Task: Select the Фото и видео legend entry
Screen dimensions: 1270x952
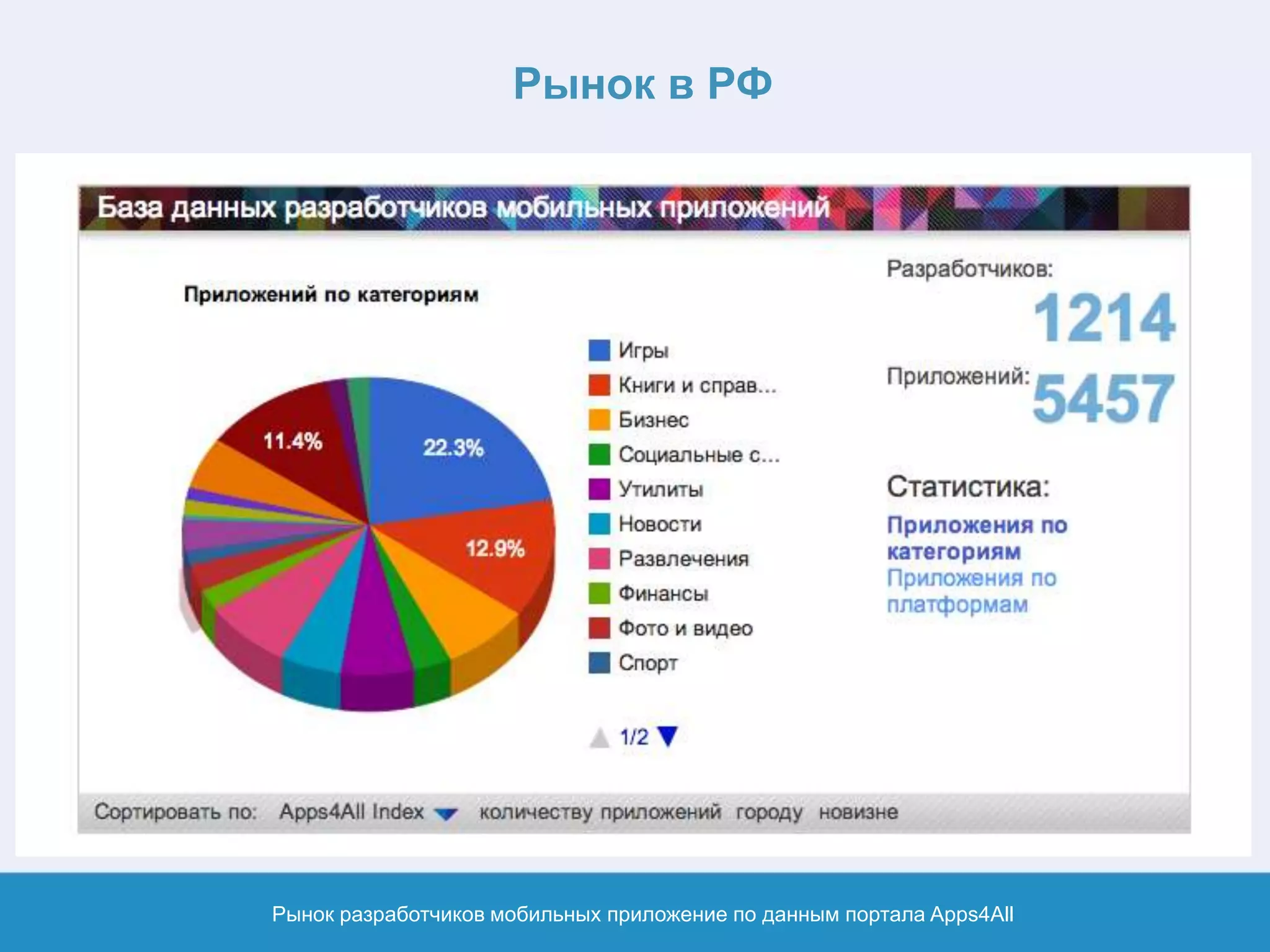Action: tap(670, 628)
